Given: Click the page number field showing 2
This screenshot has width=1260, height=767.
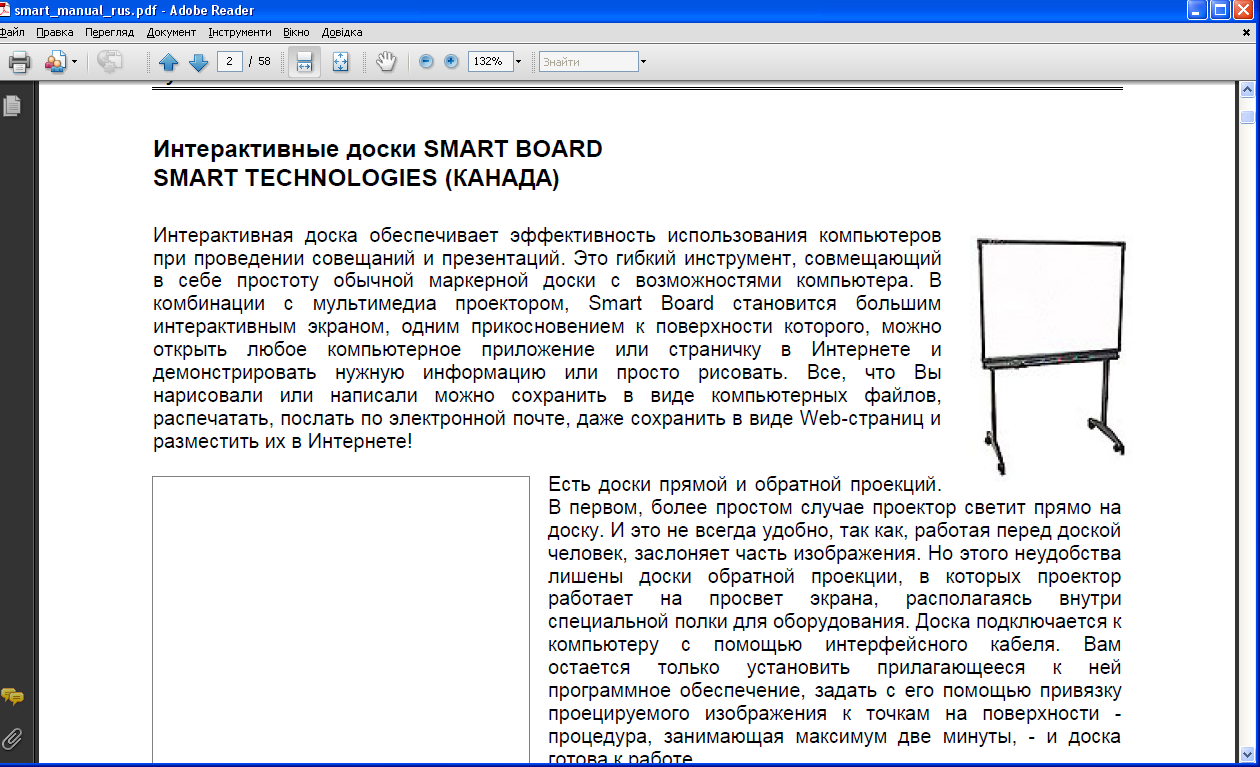Looking at the screenshot, I should coord(231,61).
